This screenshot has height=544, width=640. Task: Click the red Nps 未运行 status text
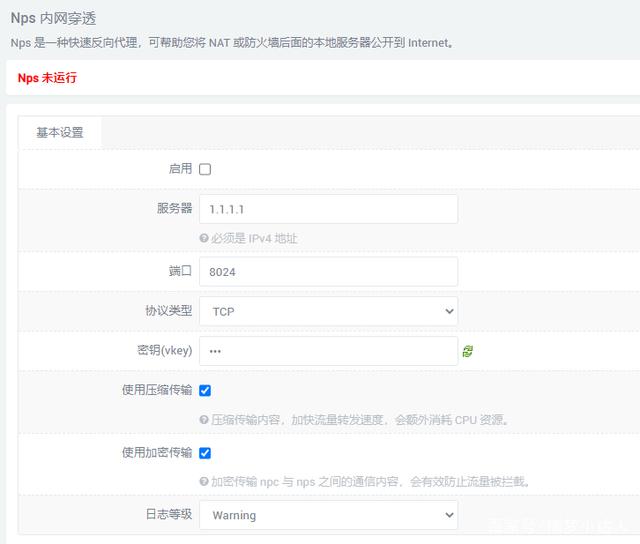(47, 78)
